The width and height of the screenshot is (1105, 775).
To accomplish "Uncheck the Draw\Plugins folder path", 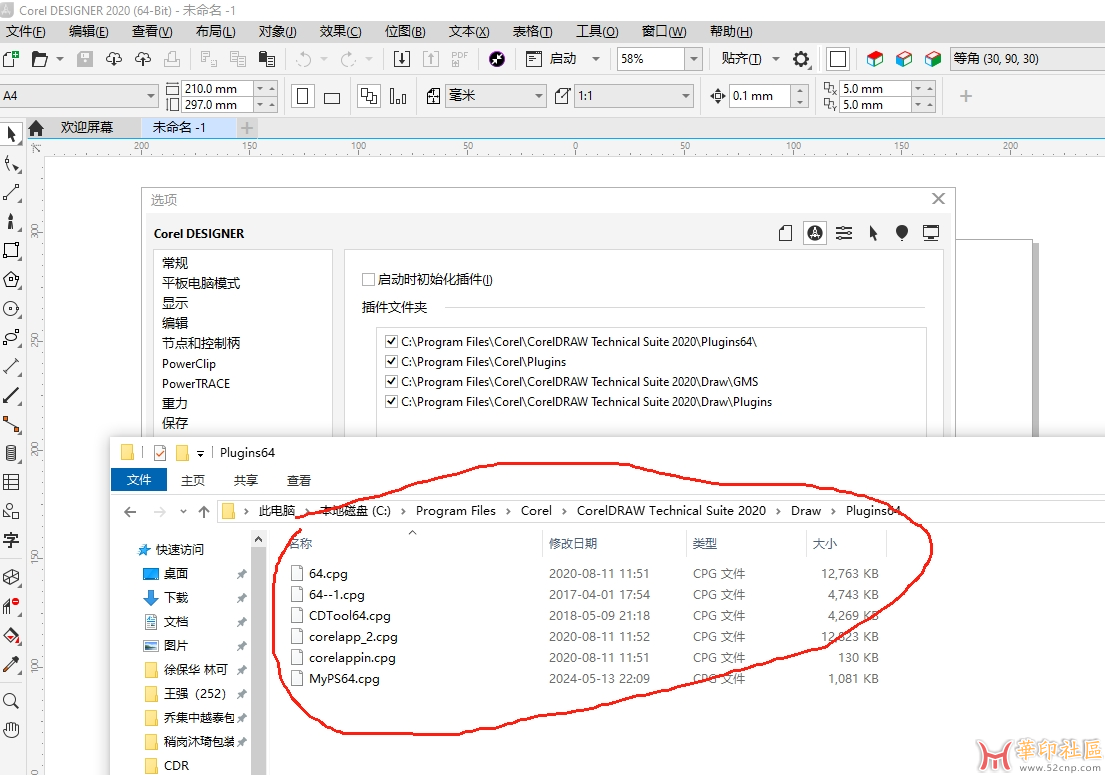I will point(392,402).
